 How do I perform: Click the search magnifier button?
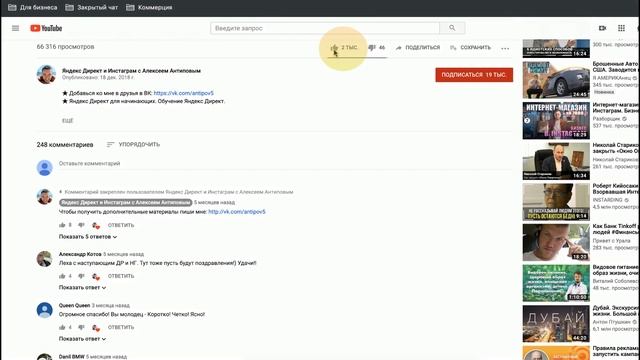(x=452, y=28)
